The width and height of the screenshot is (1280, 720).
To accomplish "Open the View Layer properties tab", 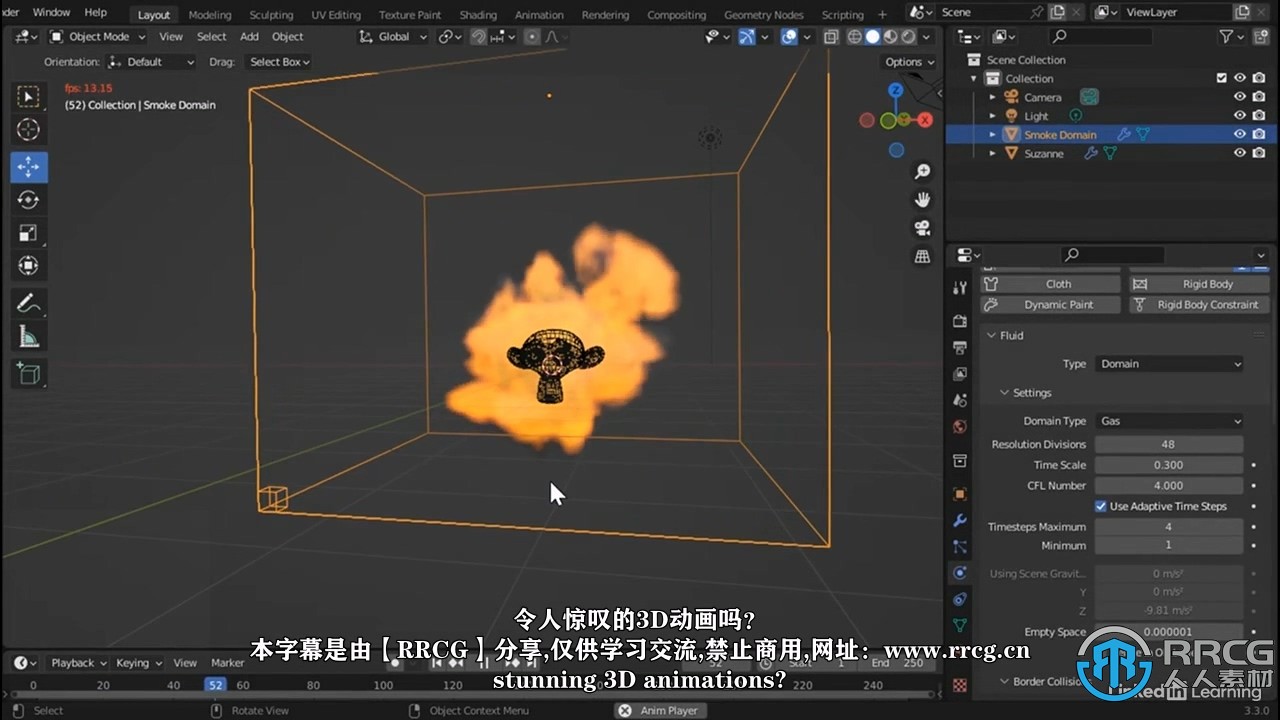I will click(x=960, y=374).
